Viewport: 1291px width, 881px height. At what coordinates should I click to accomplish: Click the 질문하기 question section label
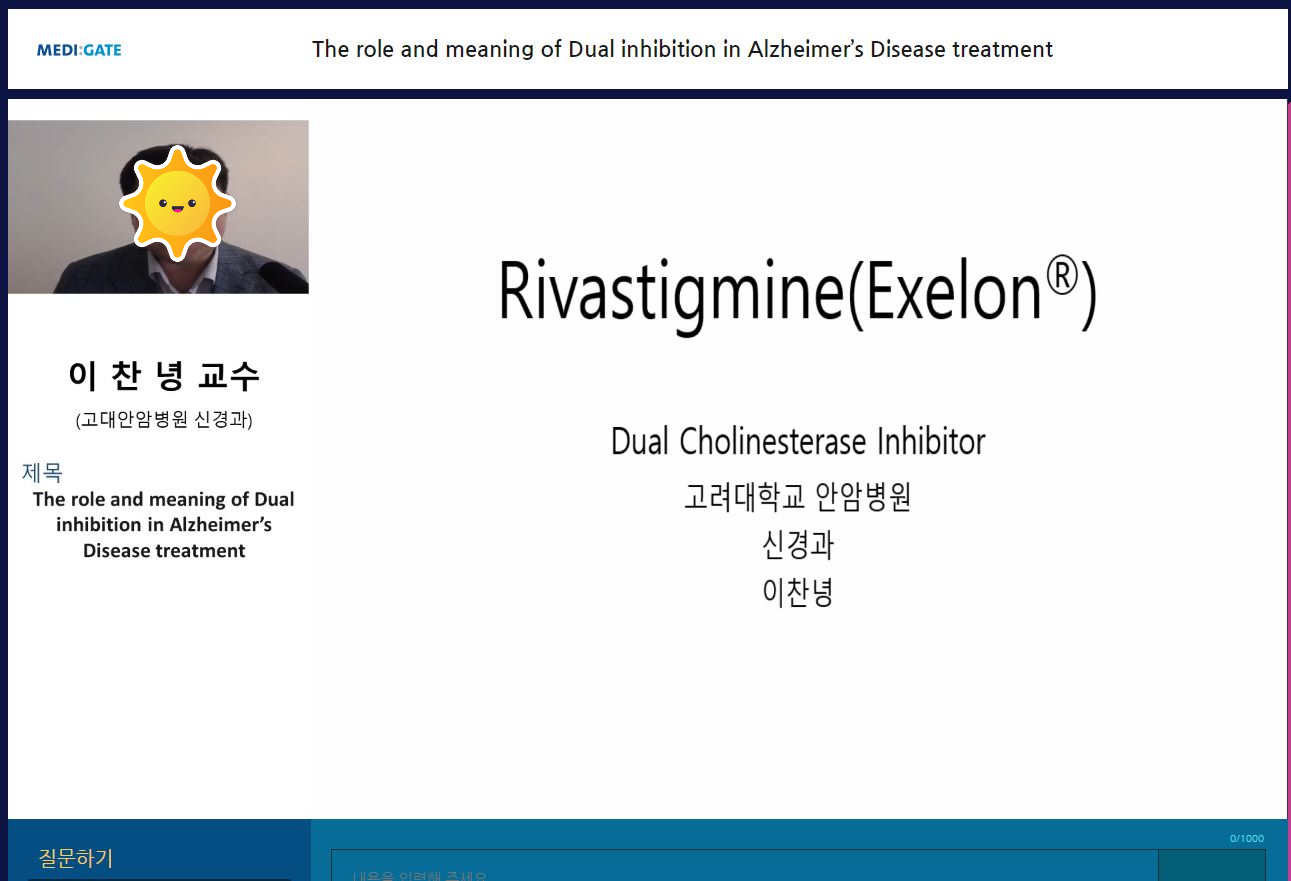(76, 858)
